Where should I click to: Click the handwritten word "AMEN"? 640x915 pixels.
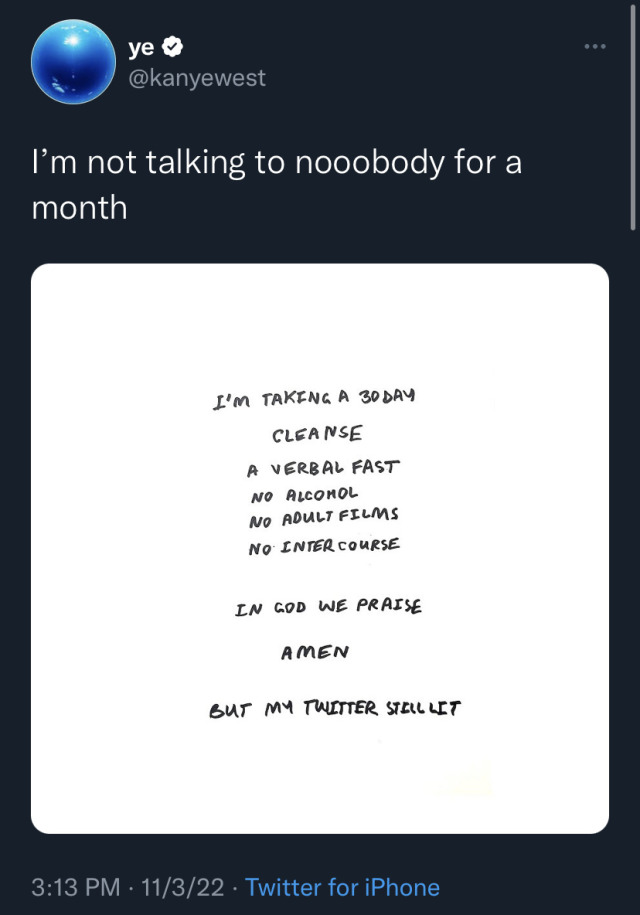click(x=314, y=652)
